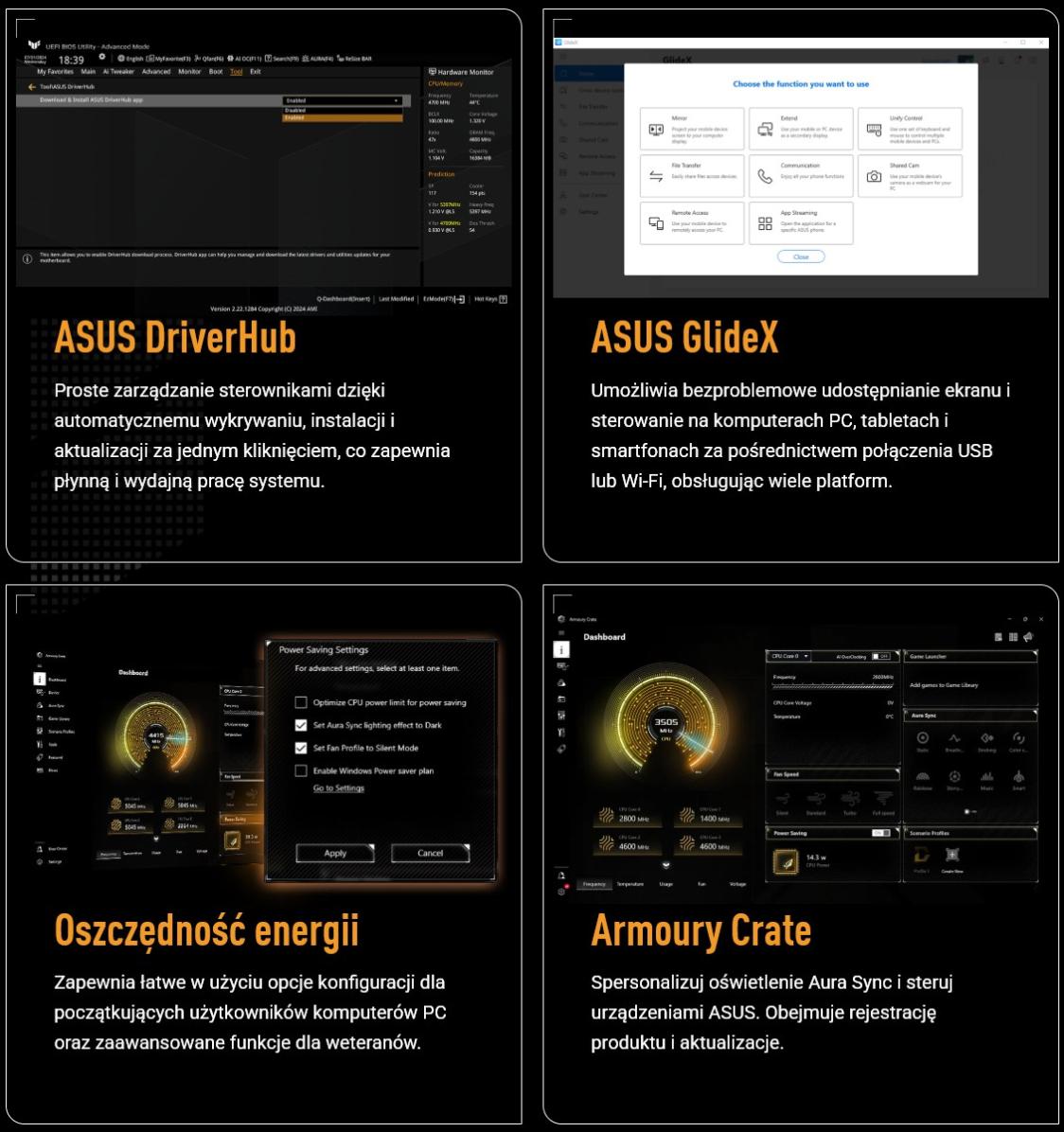
Task: Open the CPU Core 0 dropdown
Action: click(x=789, y=656)
